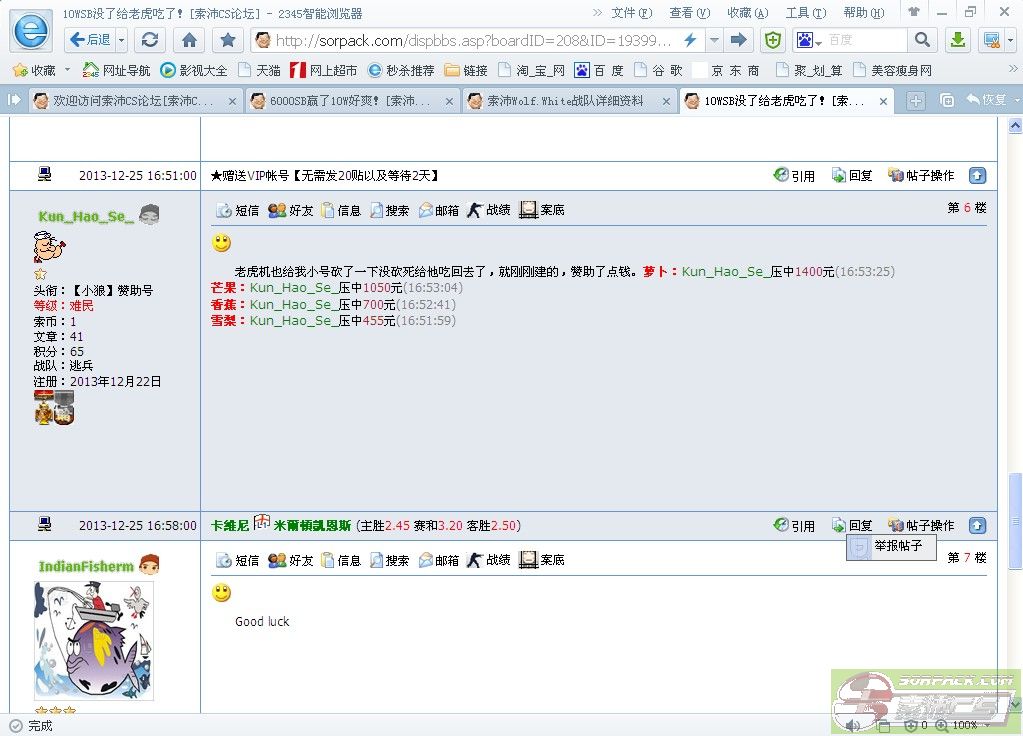Go to the browser home page icon
Image resolution: width=1023 pixels, height=736 pixels.
190,40
